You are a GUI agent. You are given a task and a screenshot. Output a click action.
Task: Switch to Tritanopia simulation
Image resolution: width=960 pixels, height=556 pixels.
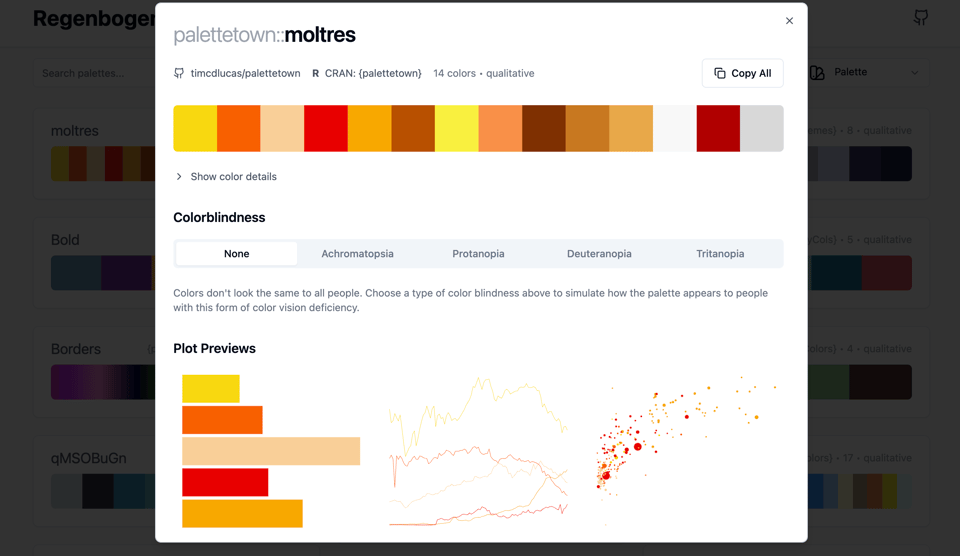[720, 254]
